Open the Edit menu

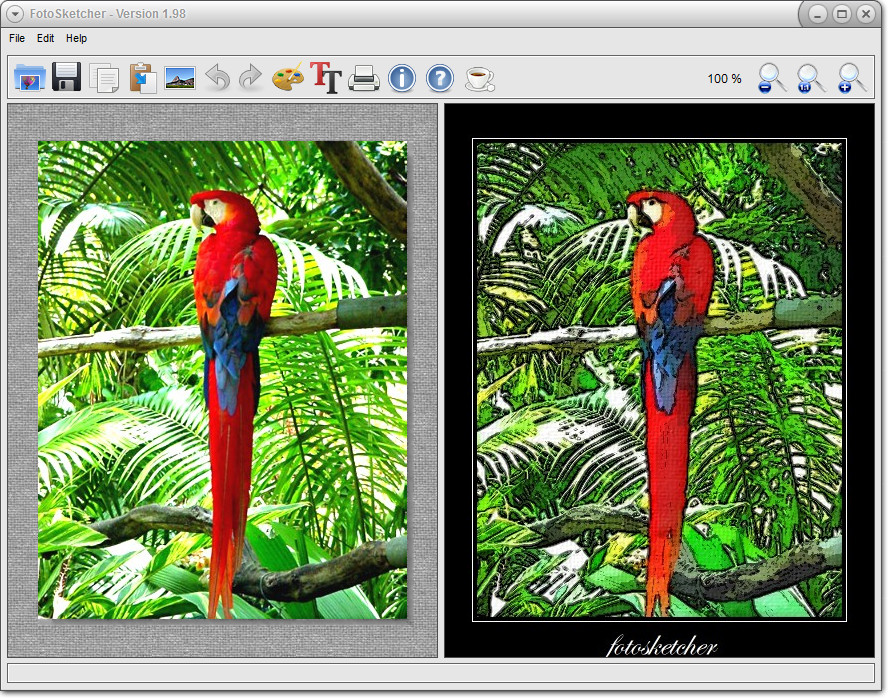pos(45,38)
